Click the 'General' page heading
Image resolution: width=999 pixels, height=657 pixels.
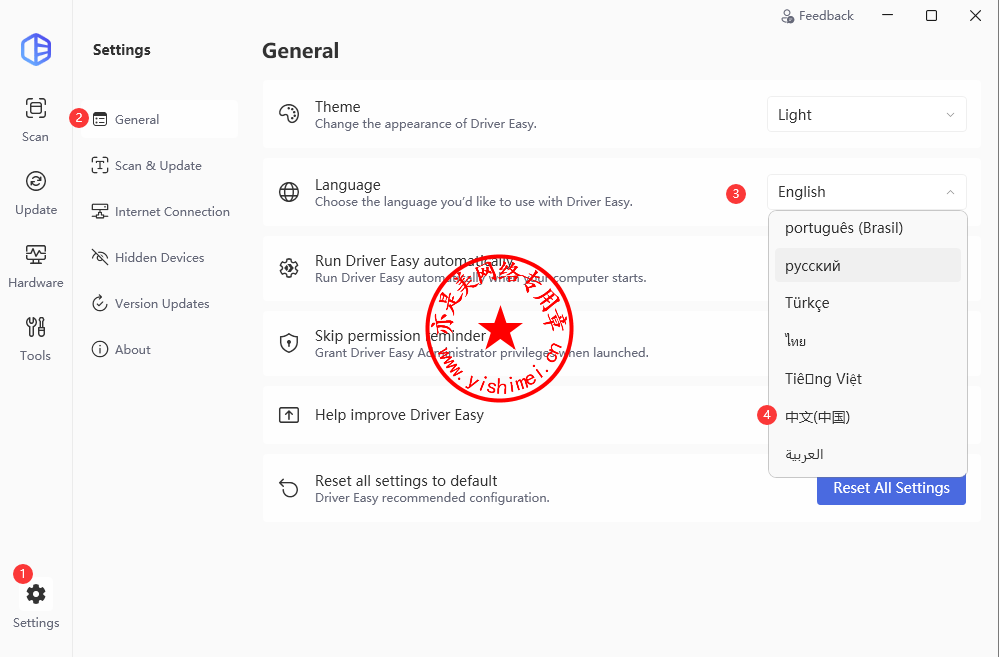(x=301, y=51)
